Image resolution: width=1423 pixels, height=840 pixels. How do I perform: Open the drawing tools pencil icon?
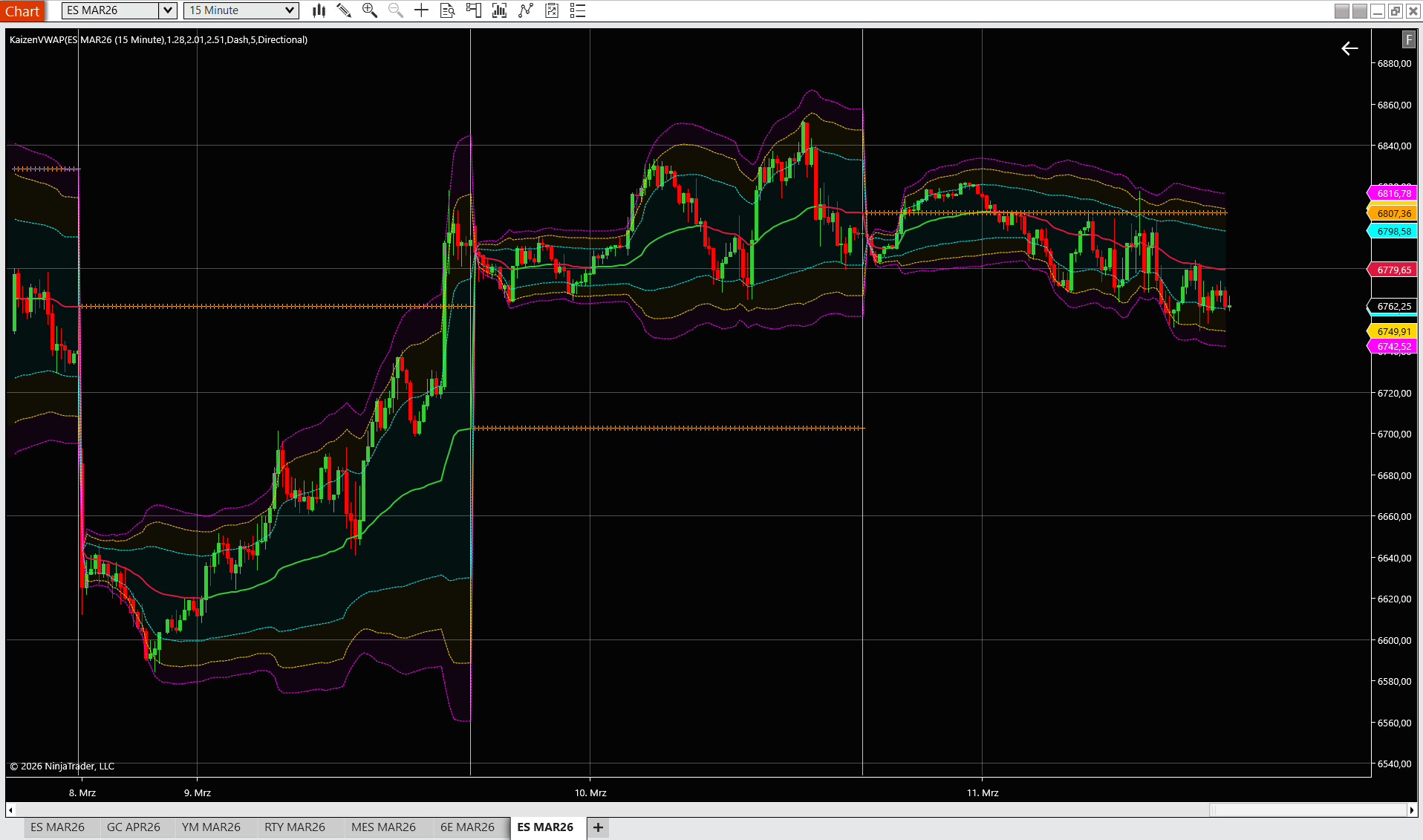point(343,10)
